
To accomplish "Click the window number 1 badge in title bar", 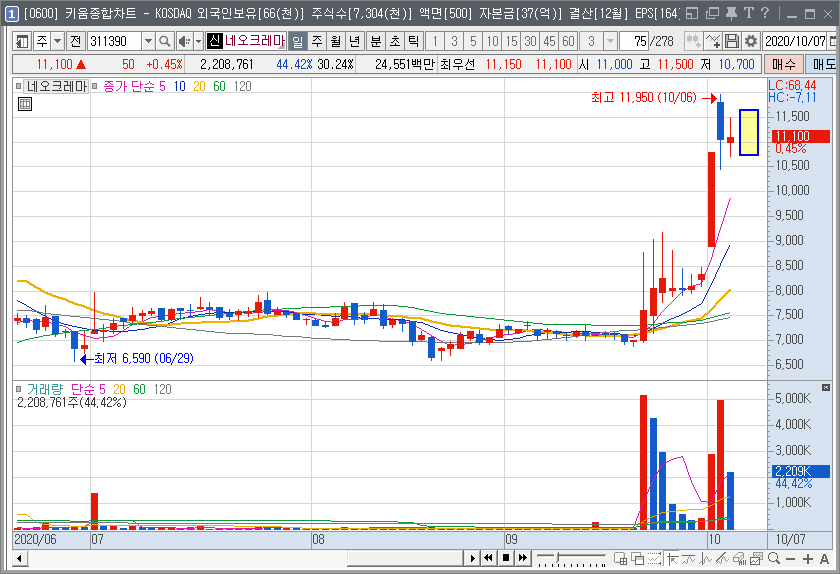I will tap(11, 13).
